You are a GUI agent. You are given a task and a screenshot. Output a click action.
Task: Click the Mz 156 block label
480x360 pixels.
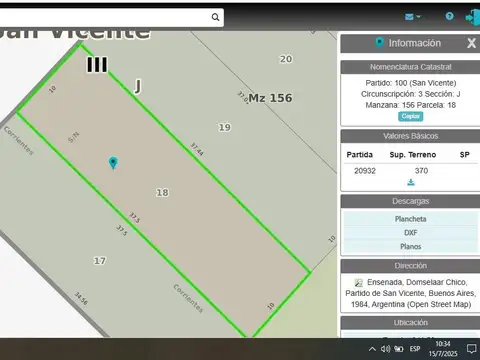270,98
